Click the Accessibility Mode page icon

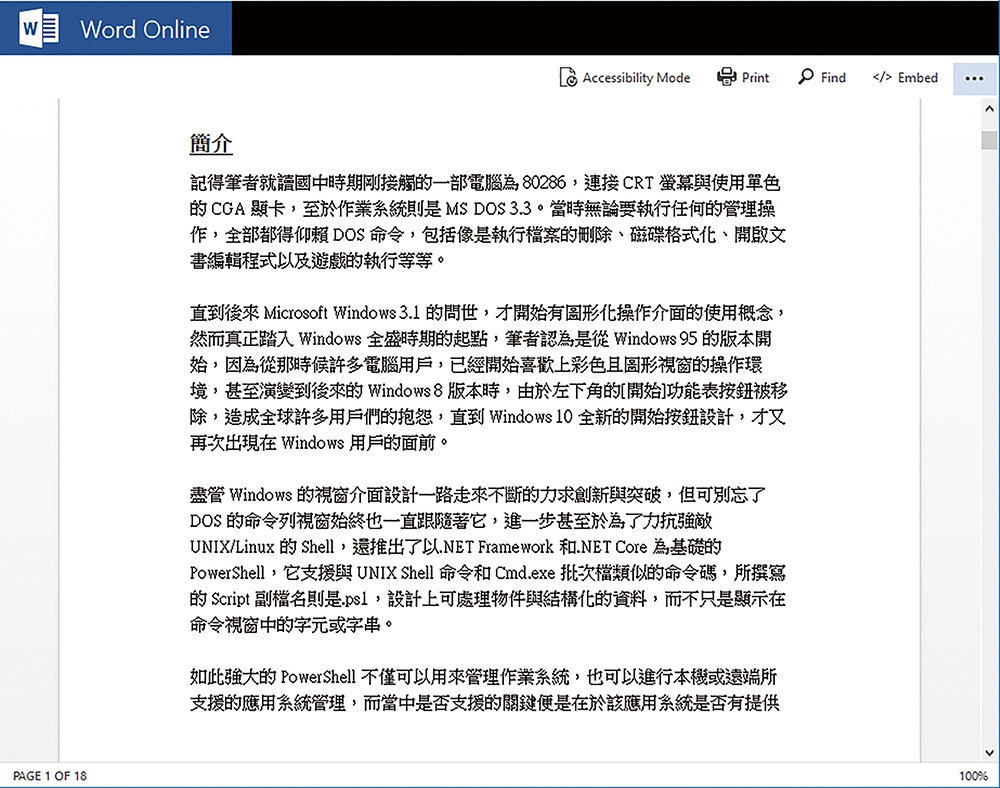[x=568, y=78]
